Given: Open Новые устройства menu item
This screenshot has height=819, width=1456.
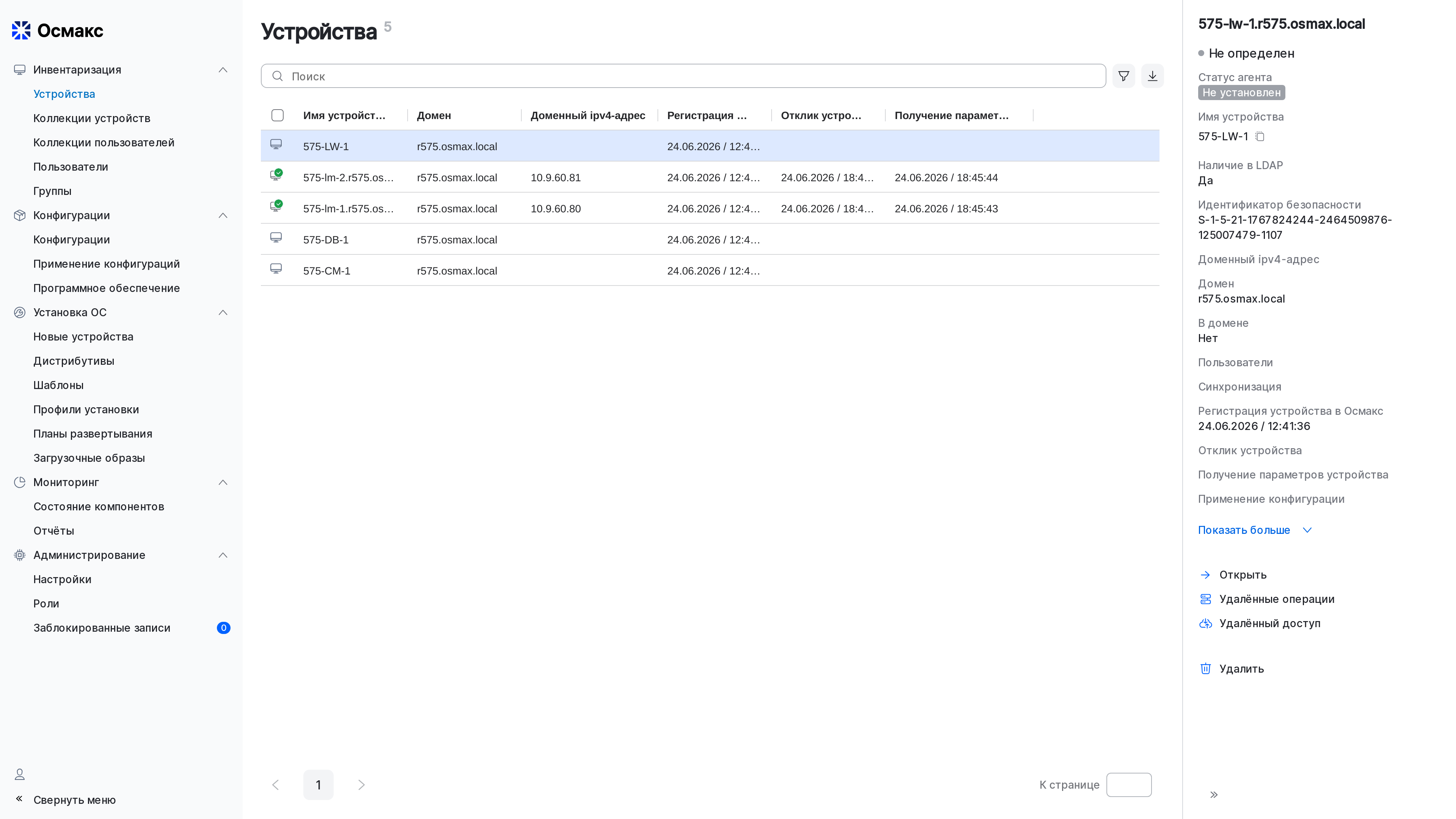Looking at the screenshot, I should coord(83,337).
